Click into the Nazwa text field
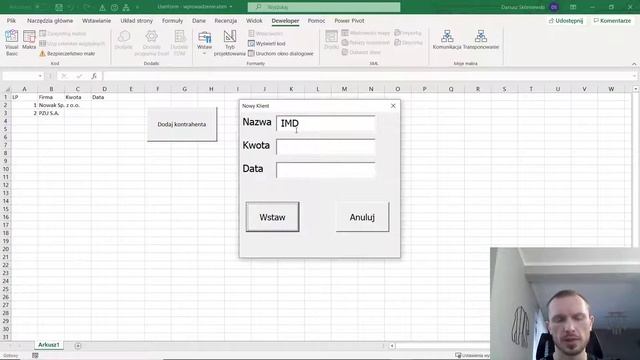640x360 pixels. point(326,123)
